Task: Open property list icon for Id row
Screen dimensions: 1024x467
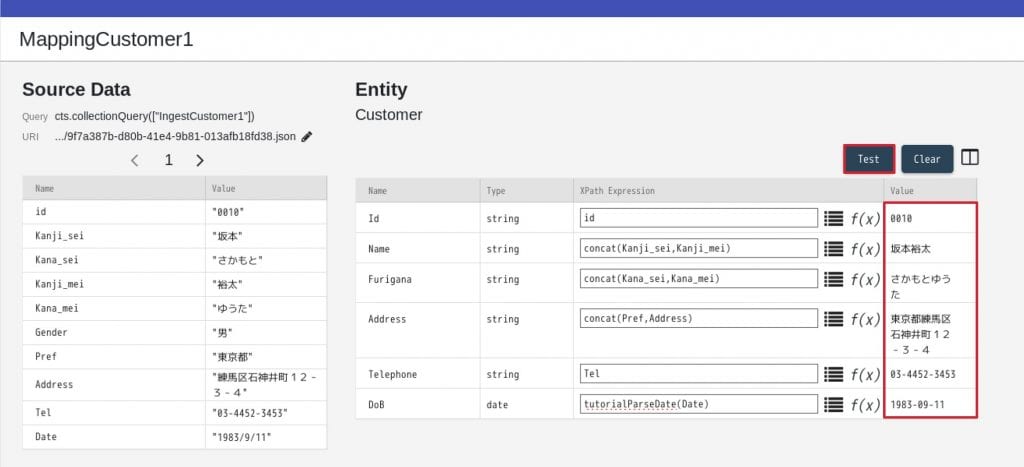Action: coord(834,218)
